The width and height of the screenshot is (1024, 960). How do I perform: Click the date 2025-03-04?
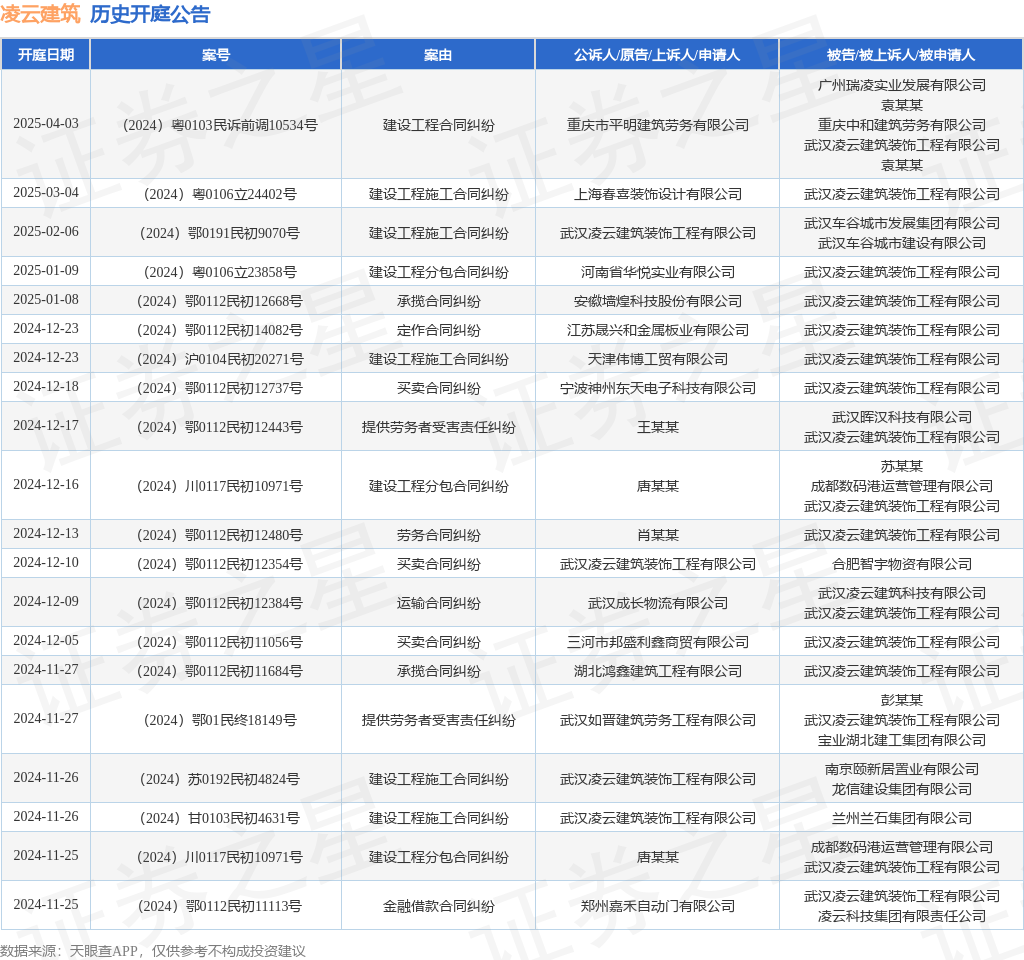[x=46, y=193]
